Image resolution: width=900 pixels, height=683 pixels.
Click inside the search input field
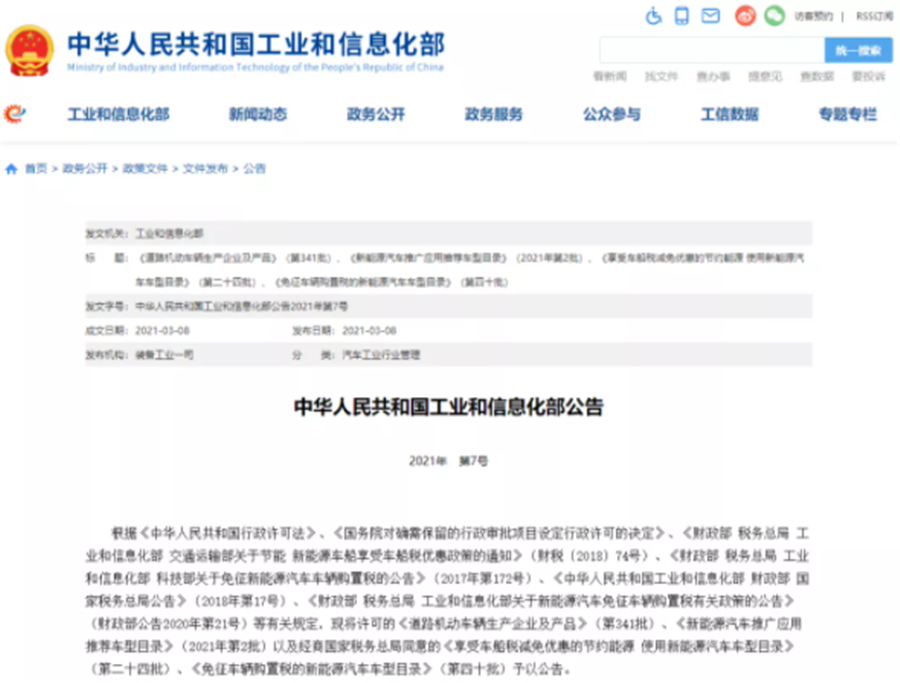click(x=711, y=50)
